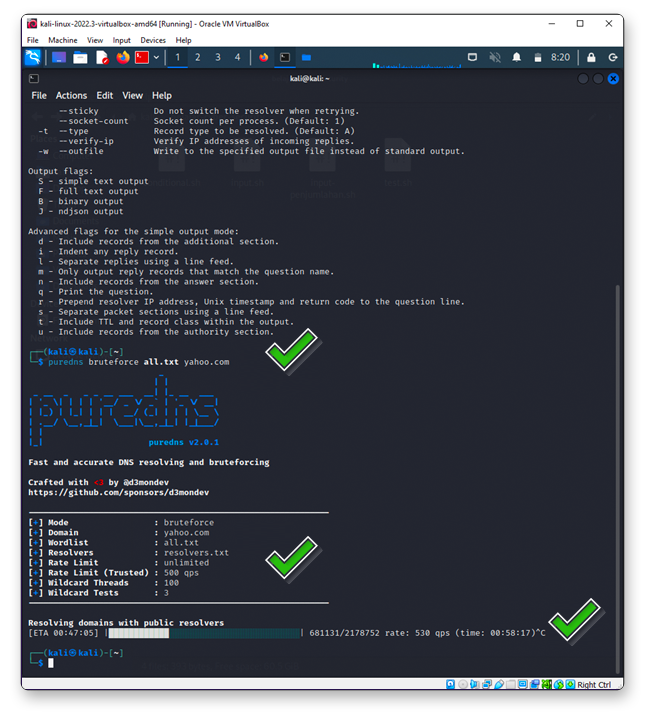Click the terminal vertical scrollbar
The width and height of the screenshot is (645, 719).
tap(617, 479)
